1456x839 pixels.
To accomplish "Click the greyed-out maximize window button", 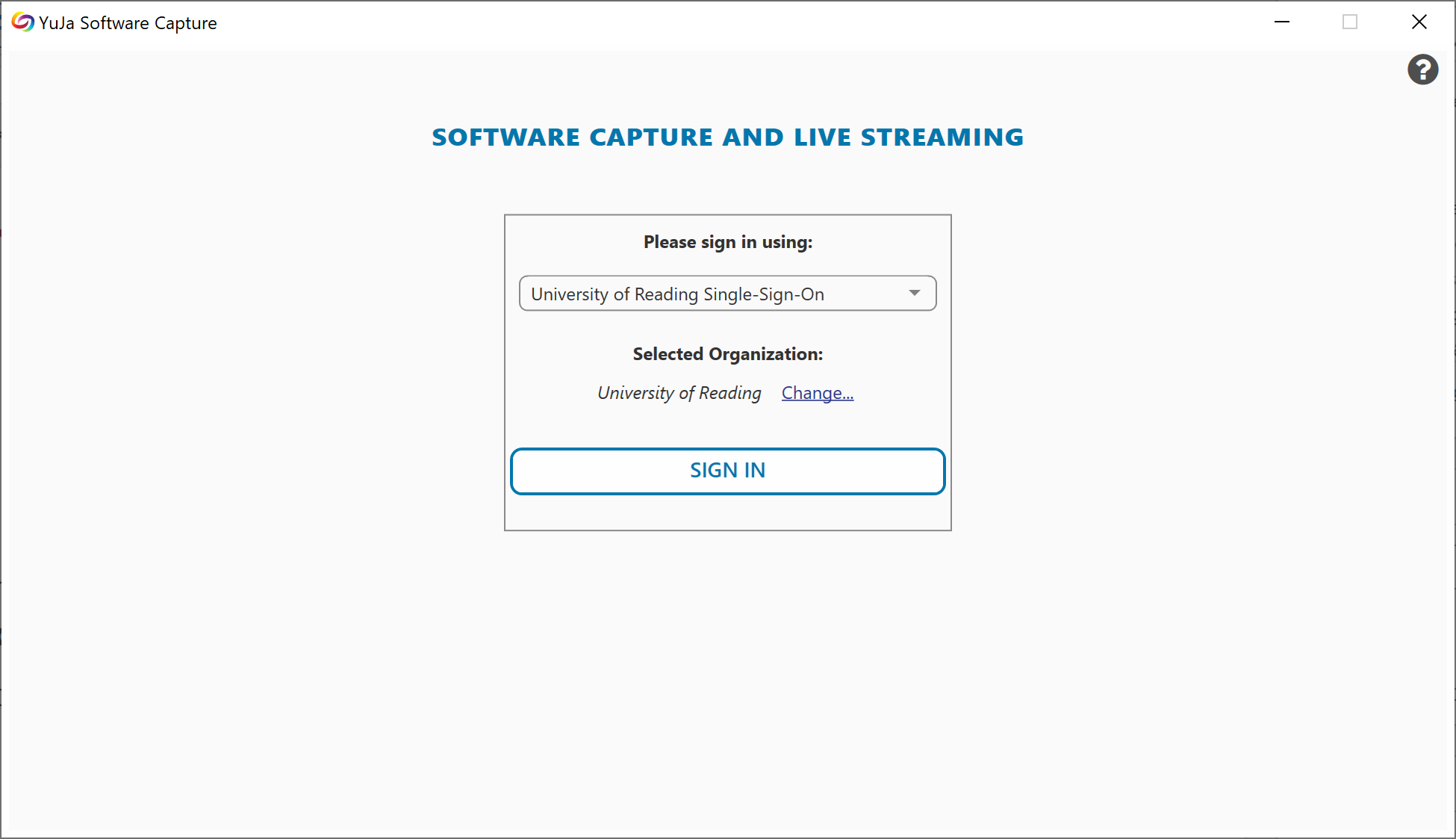I will (1350, 22).
